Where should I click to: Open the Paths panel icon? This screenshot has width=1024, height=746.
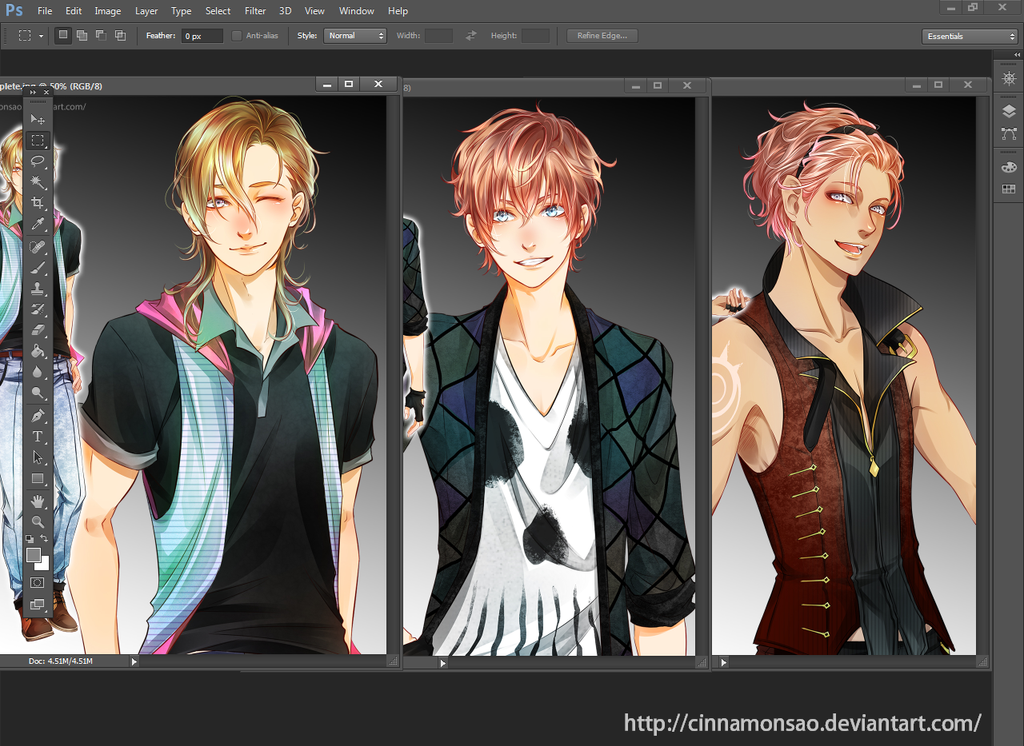[x=1009, y=134]
